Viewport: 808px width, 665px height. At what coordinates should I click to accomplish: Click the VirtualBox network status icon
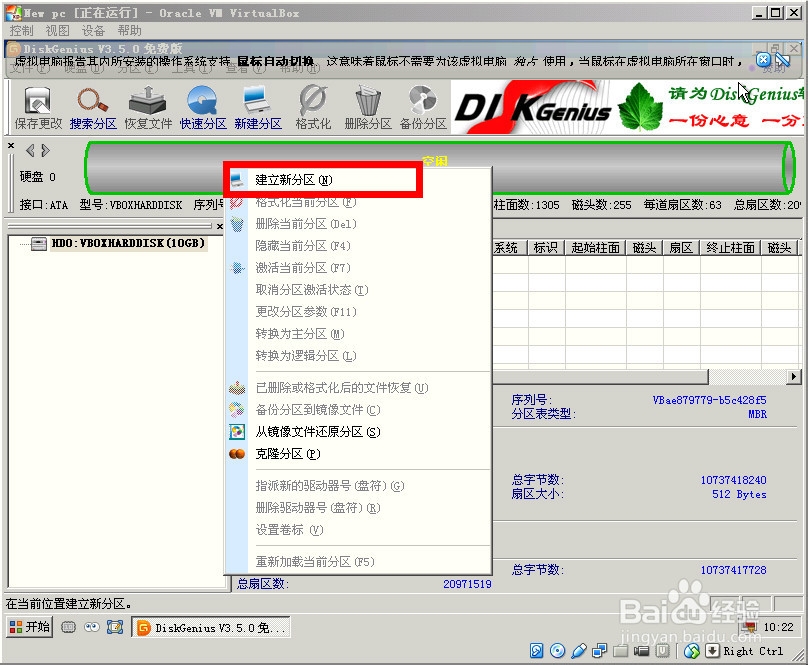pos(600,651)
